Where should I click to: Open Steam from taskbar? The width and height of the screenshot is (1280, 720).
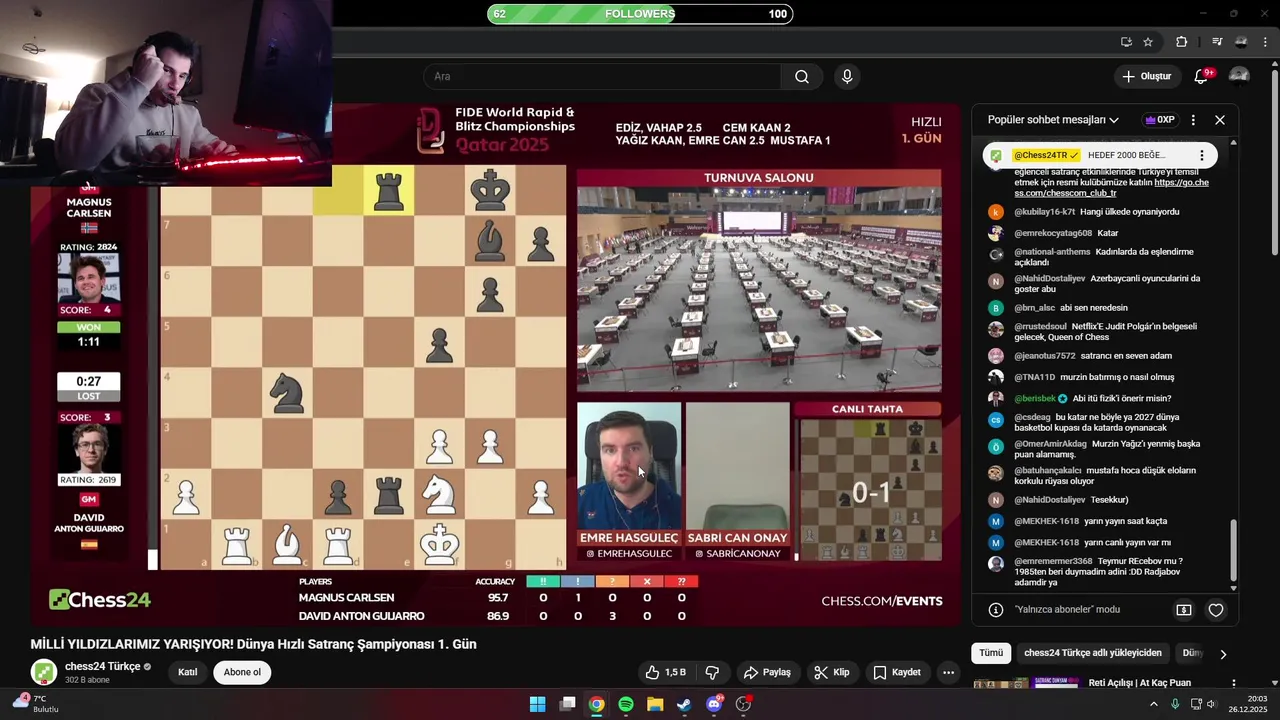(x=684, y=704)
